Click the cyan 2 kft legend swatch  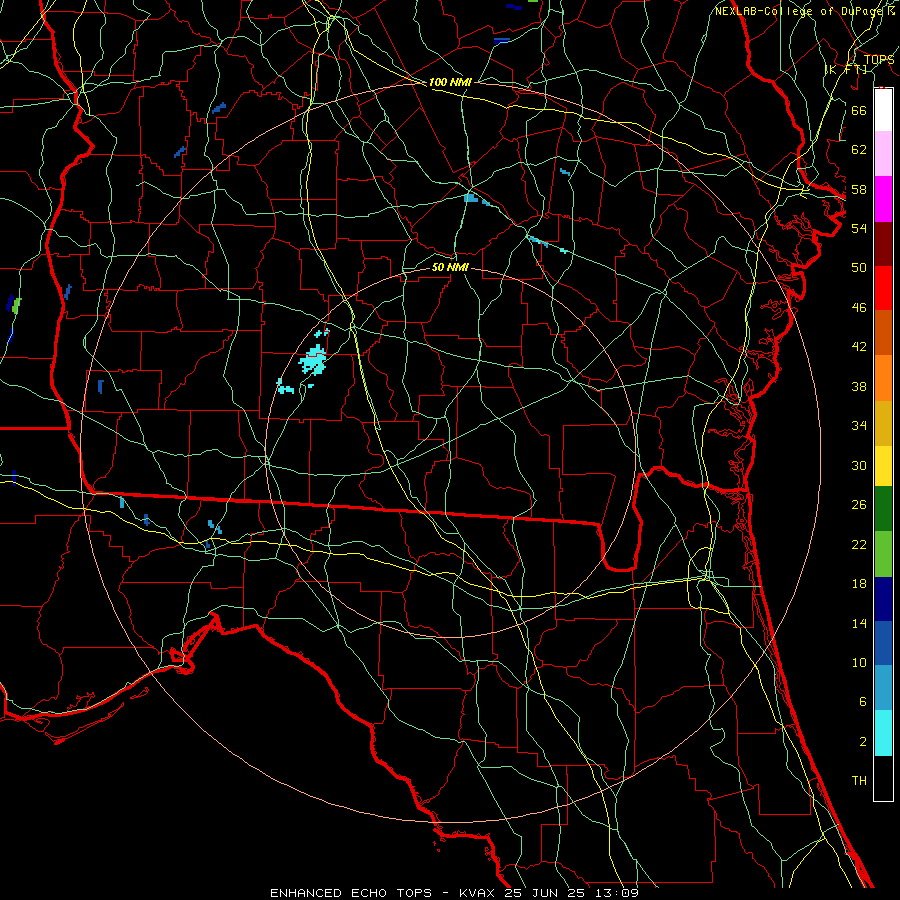pos(883,733)
